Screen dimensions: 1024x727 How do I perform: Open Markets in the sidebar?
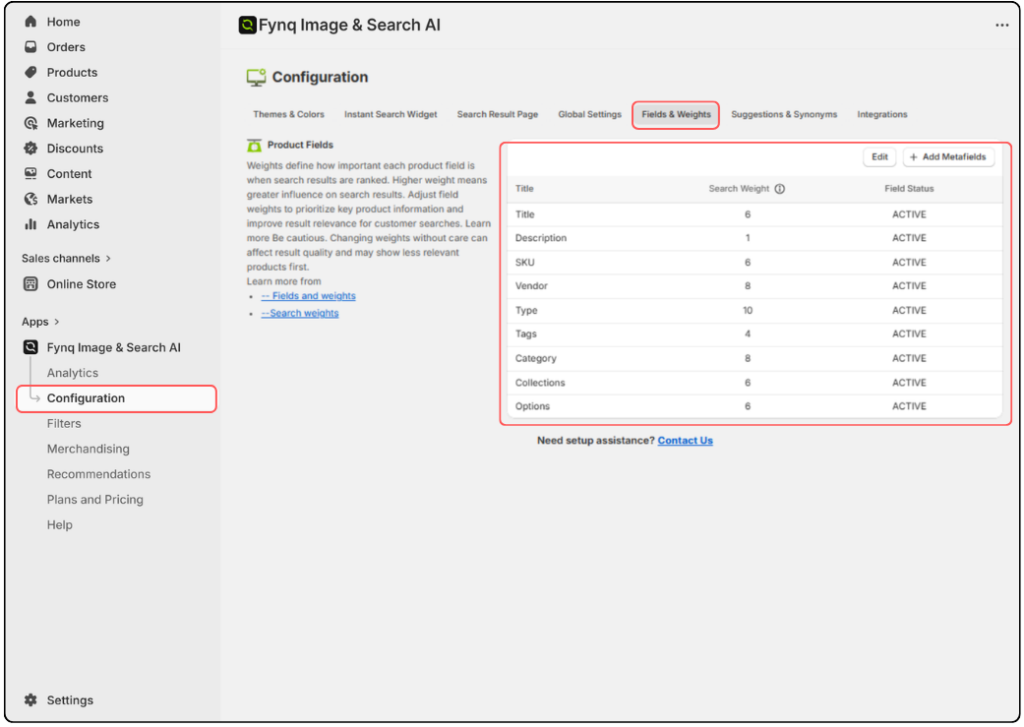point(69,199)
